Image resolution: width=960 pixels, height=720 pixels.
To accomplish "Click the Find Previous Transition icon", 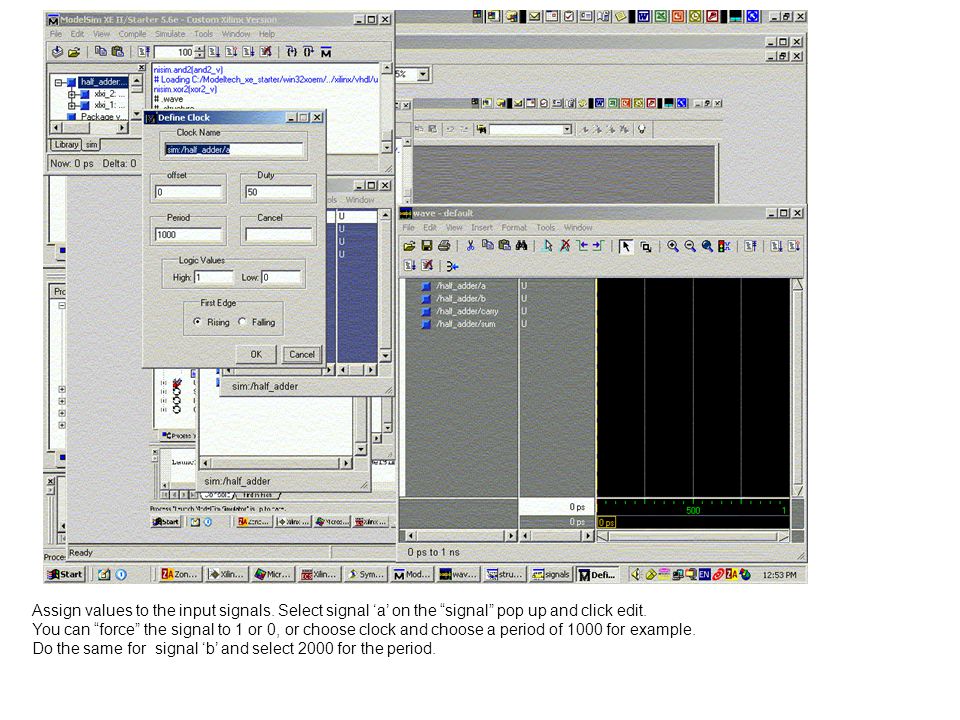I will click(x=582, y=246).
